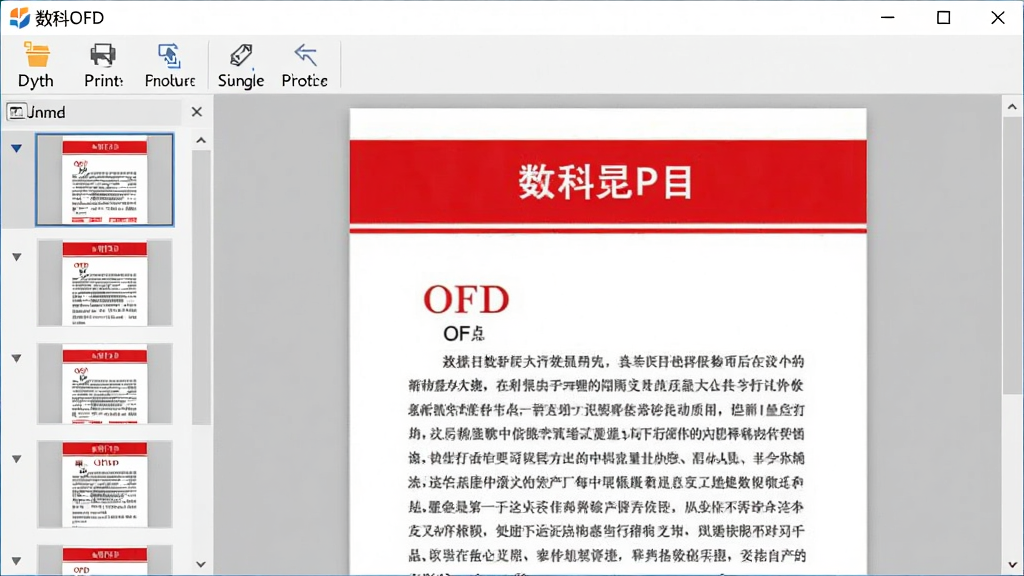The width and height of the screenshot is (1024, 576).
Task: Click document view scroll-up arrow
Action: pos(1012,106)
